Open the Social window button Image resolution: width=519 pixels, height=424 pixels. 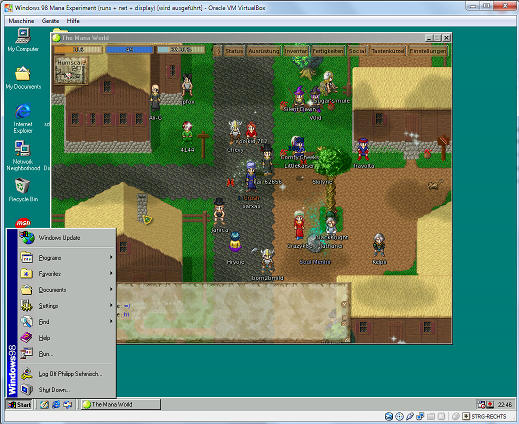[x=357, y=51]
